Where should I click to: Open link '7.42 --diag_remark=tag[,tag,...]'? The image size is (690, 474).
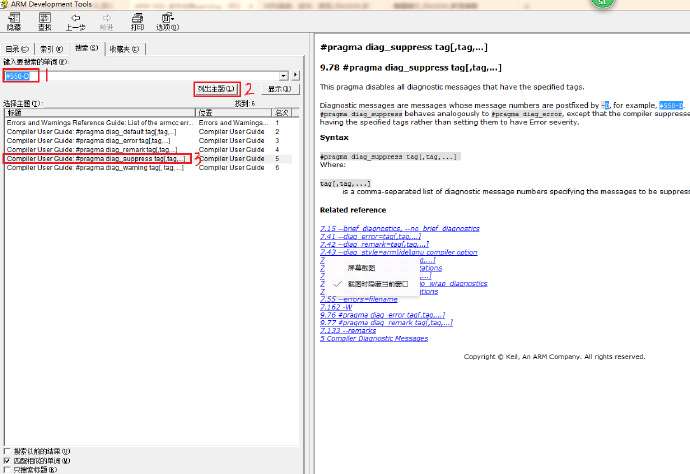374,244
